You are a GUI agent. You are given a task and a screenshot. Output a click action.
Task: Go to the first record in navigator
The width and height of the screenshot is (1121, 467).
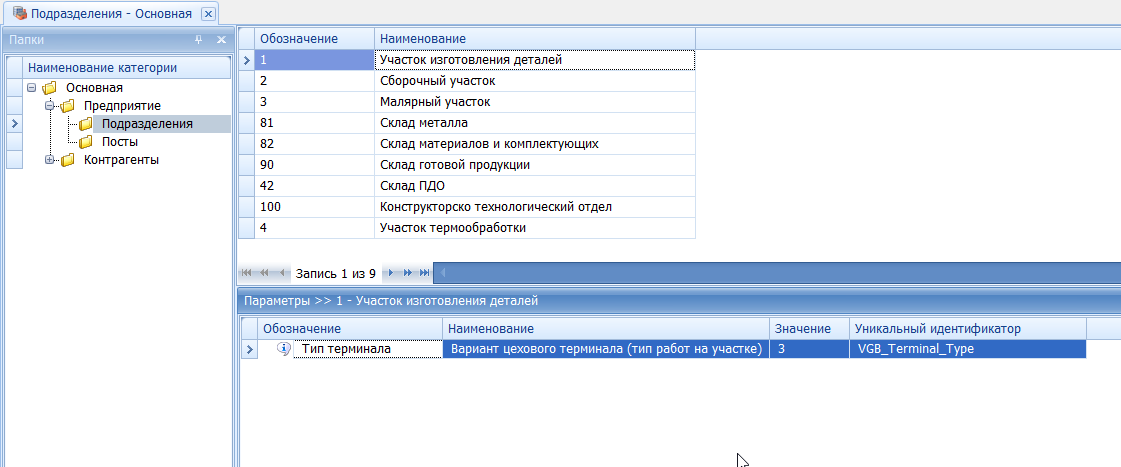(247, 273)
